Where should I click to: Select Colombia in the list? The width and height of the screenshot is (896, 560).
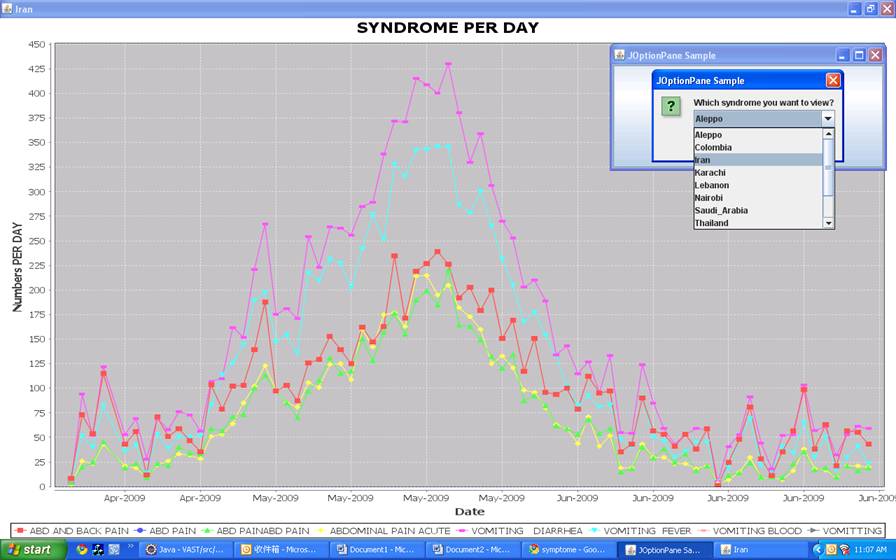(x=713, y=148)
